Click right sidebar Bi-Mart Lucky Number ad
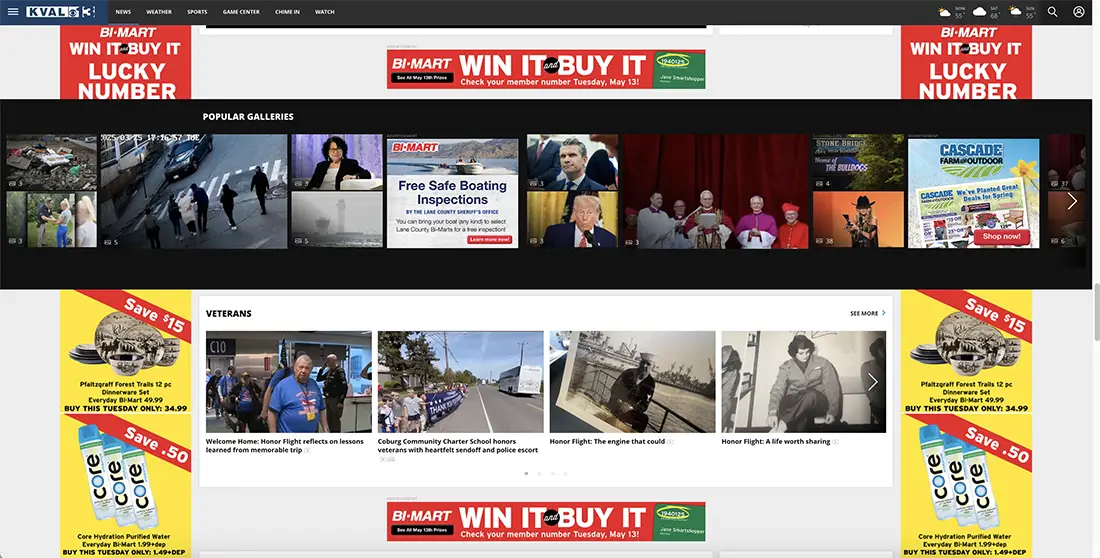The width and height of the screenshot is (1100, 558). coord(967,62)
